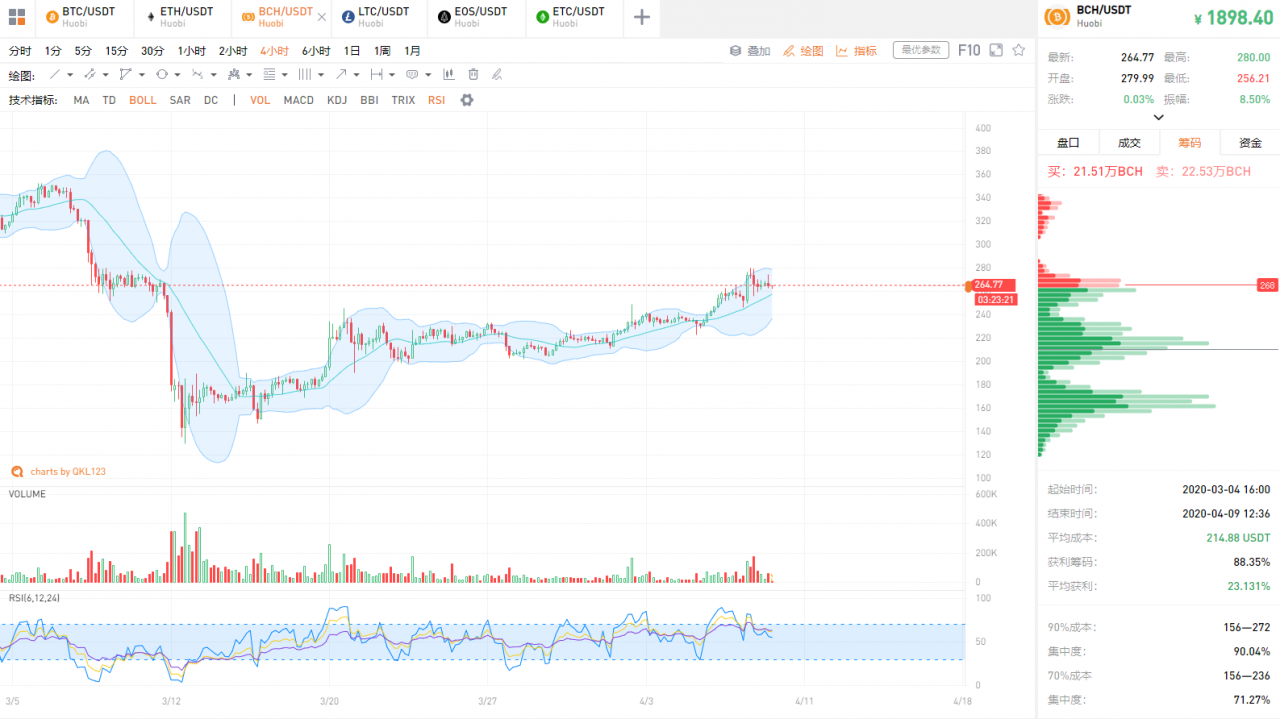Image resolution: width=1280 pixels, height=719 pixels.
Task: Select the Fibonacci retracement lines tool
Action: (x=269, y=74)
